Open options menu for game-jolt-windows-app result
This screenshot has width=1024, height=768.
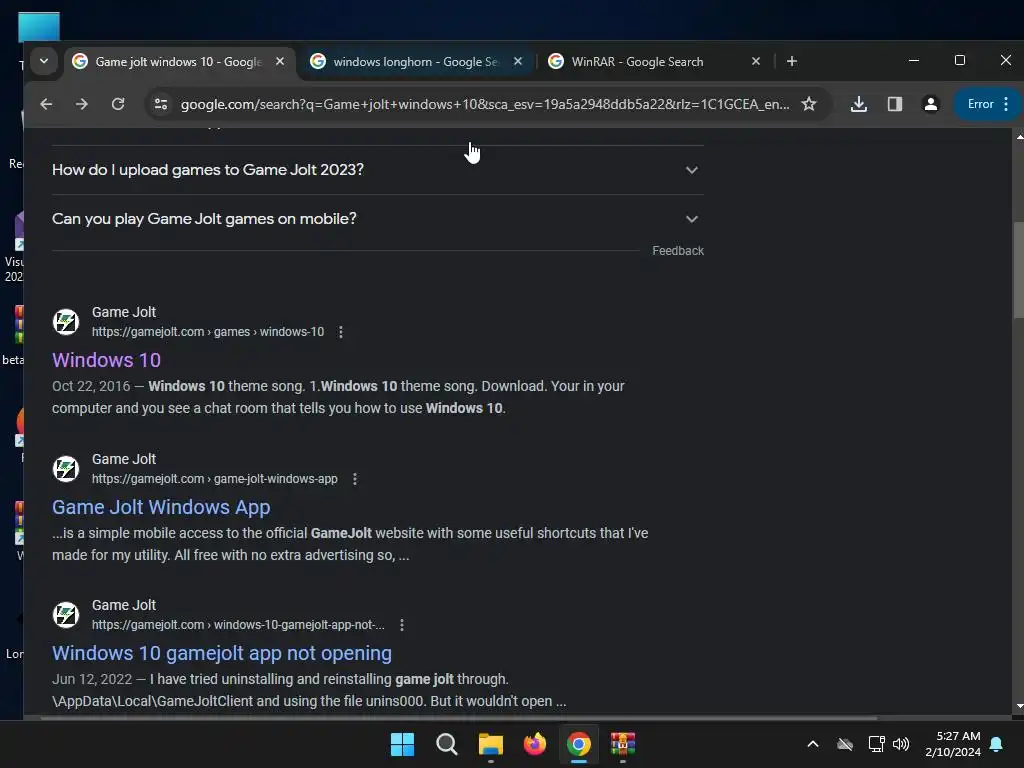[x=355, y=479]
